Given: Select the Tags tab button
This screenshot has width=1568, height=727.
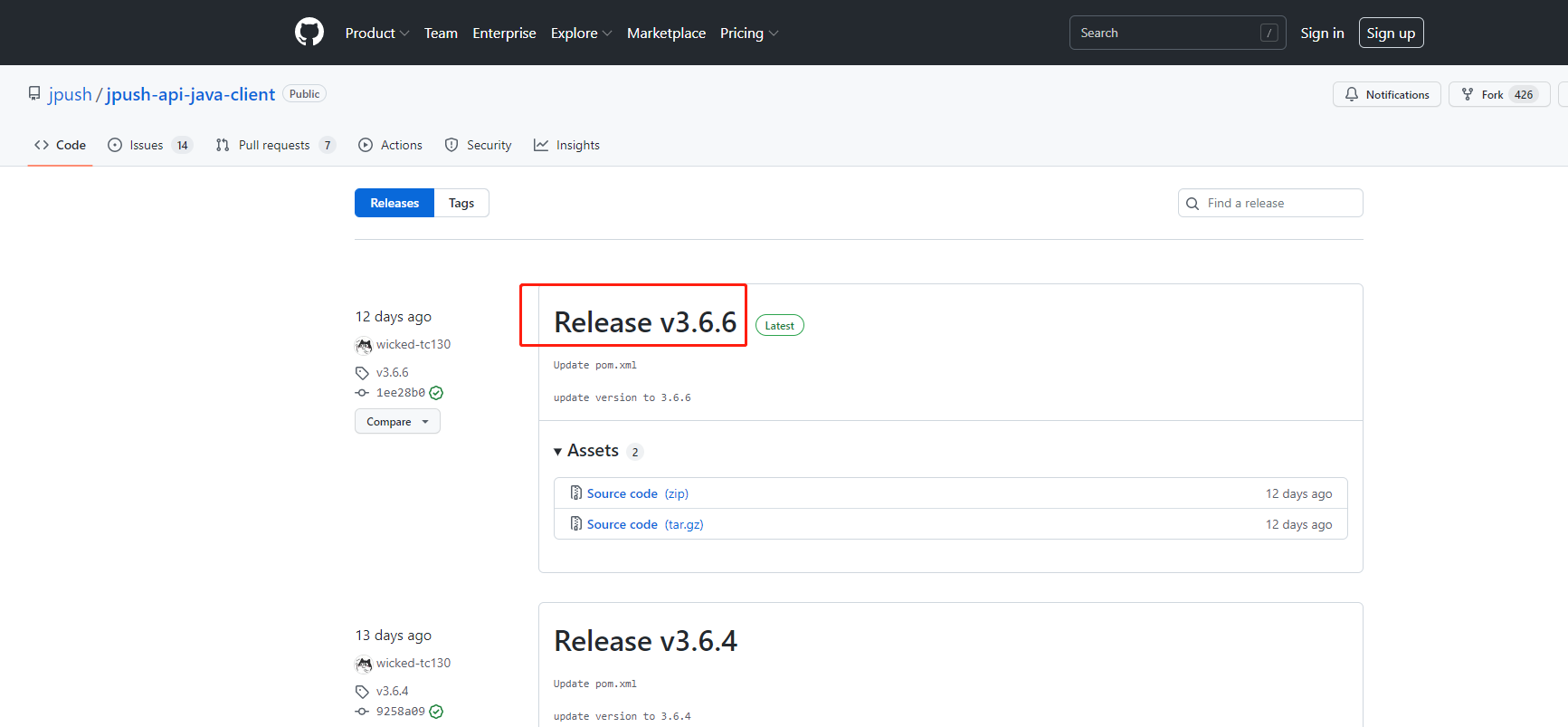Looking at the screenshot, I should [461, 203].
